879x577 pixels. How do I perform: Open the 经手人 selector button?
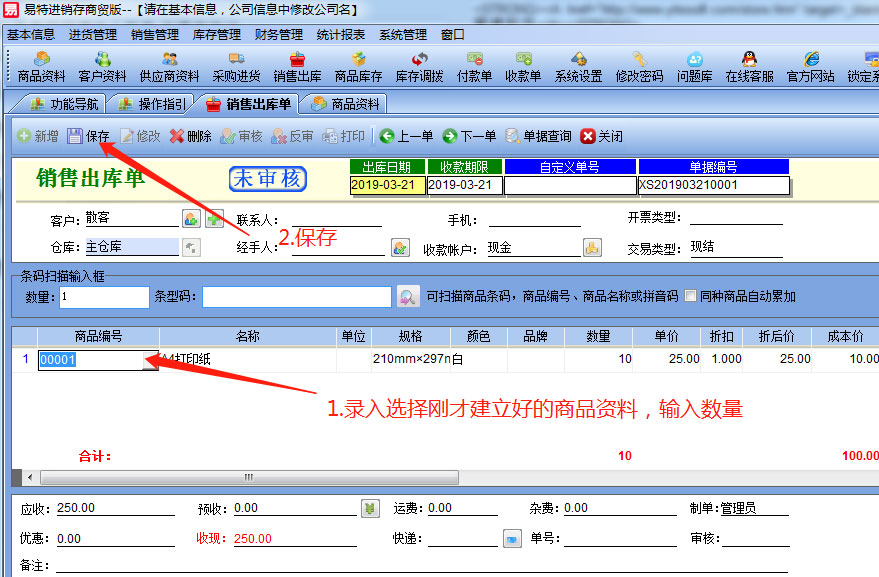click(399, 247)
